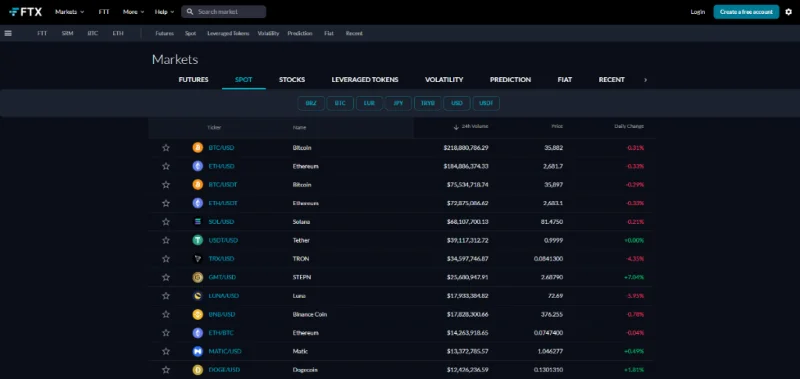
Task: Filter spot markets by the BTC quote button
Action: (x=340, y=103)
